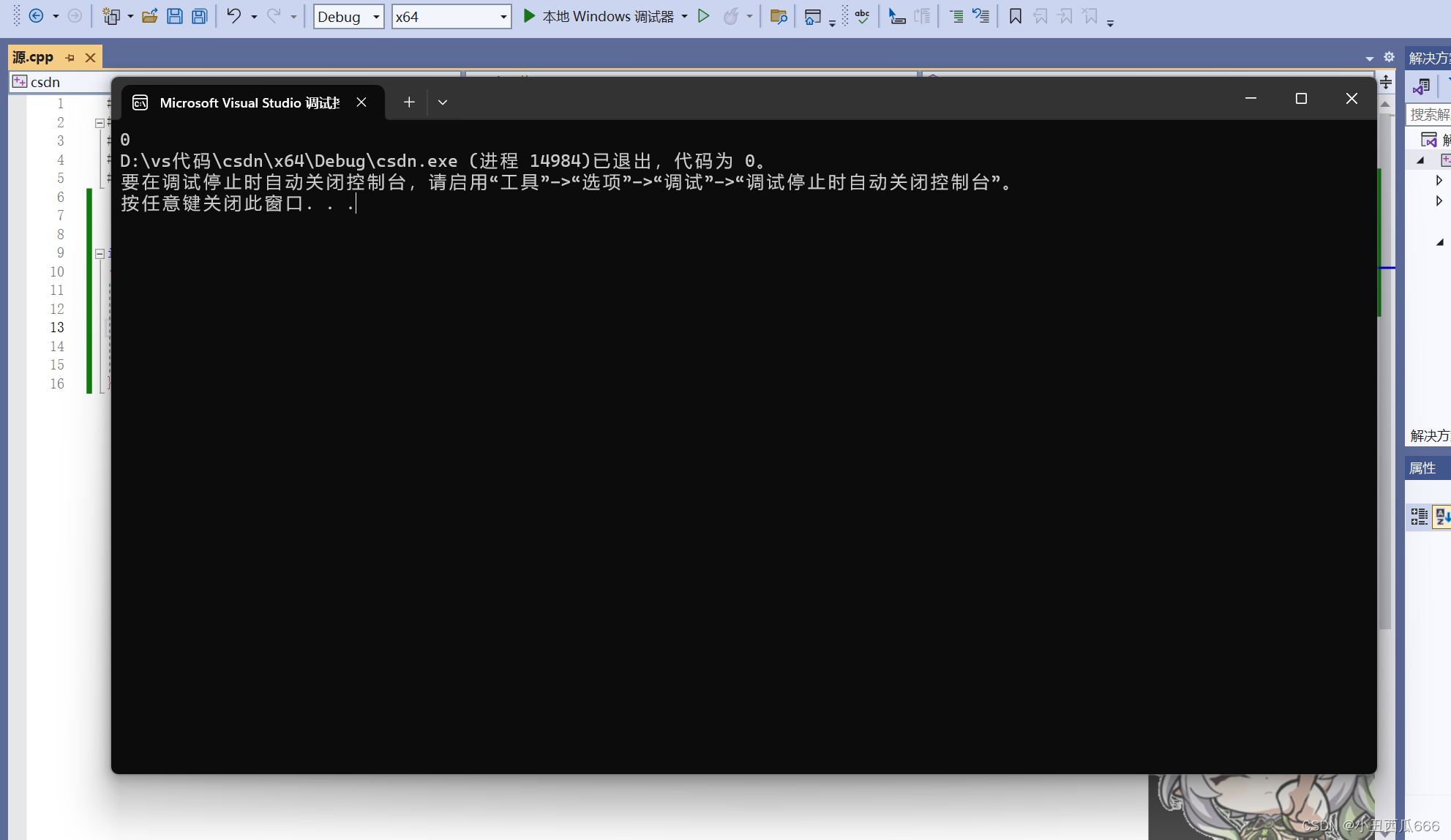Expand a node in Solution Explorer
The width and height of the screenshot is (1451, 840).
(x=1439, y=180)
